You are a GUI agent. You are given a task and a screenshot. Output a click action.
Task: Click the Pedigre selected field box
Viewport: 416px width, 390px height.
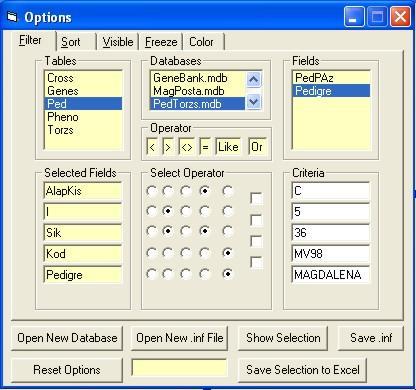83,275
